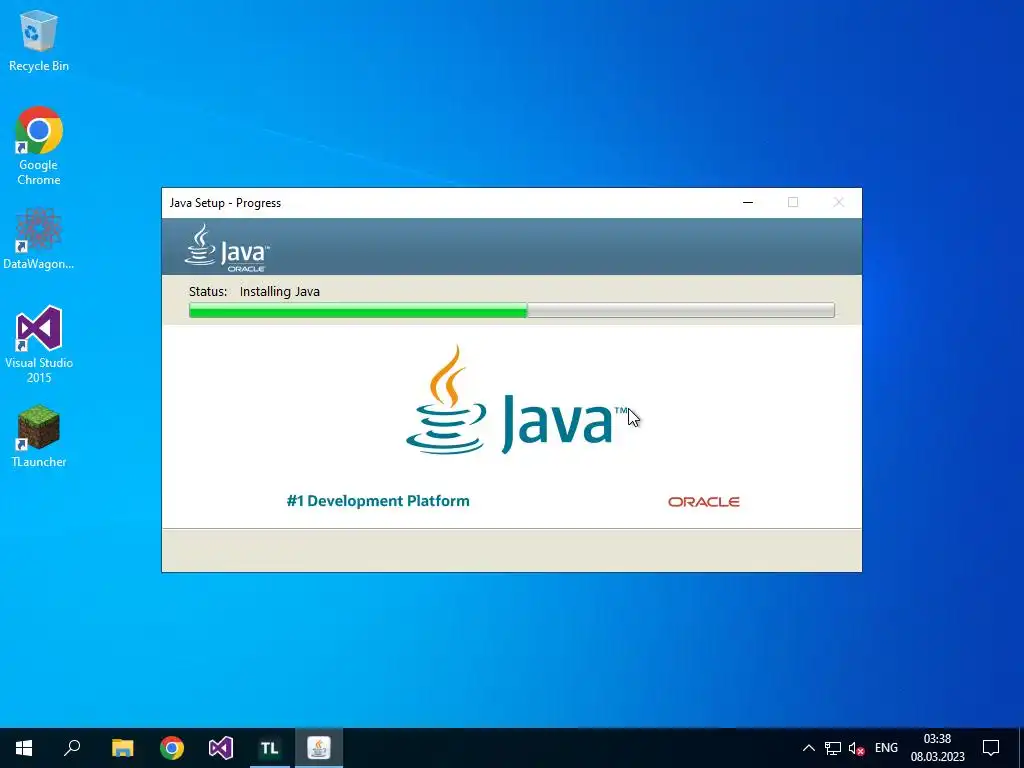Click the disabled maximize button in Java Setup
This screenshot has width=1024, height=768.
(793, 202)
